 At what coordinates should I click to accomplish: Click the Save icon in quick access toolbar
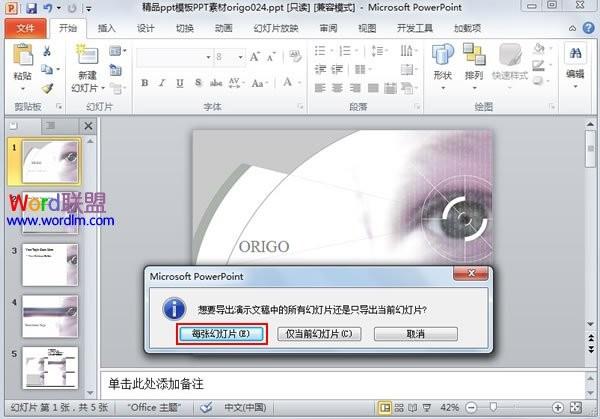tap(31, 8)
